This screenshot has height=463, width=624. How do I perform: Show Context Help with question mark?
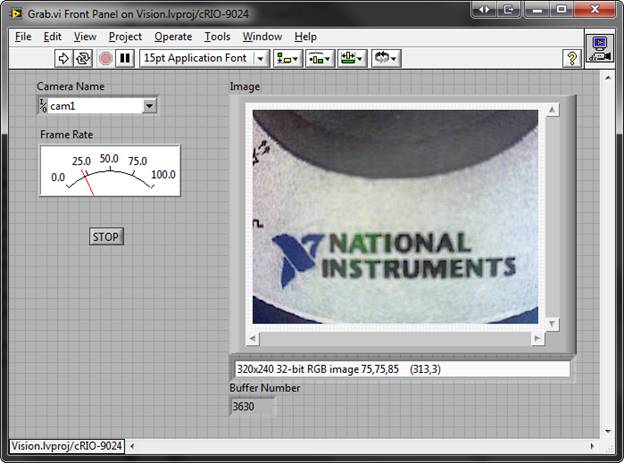(572, 59)
